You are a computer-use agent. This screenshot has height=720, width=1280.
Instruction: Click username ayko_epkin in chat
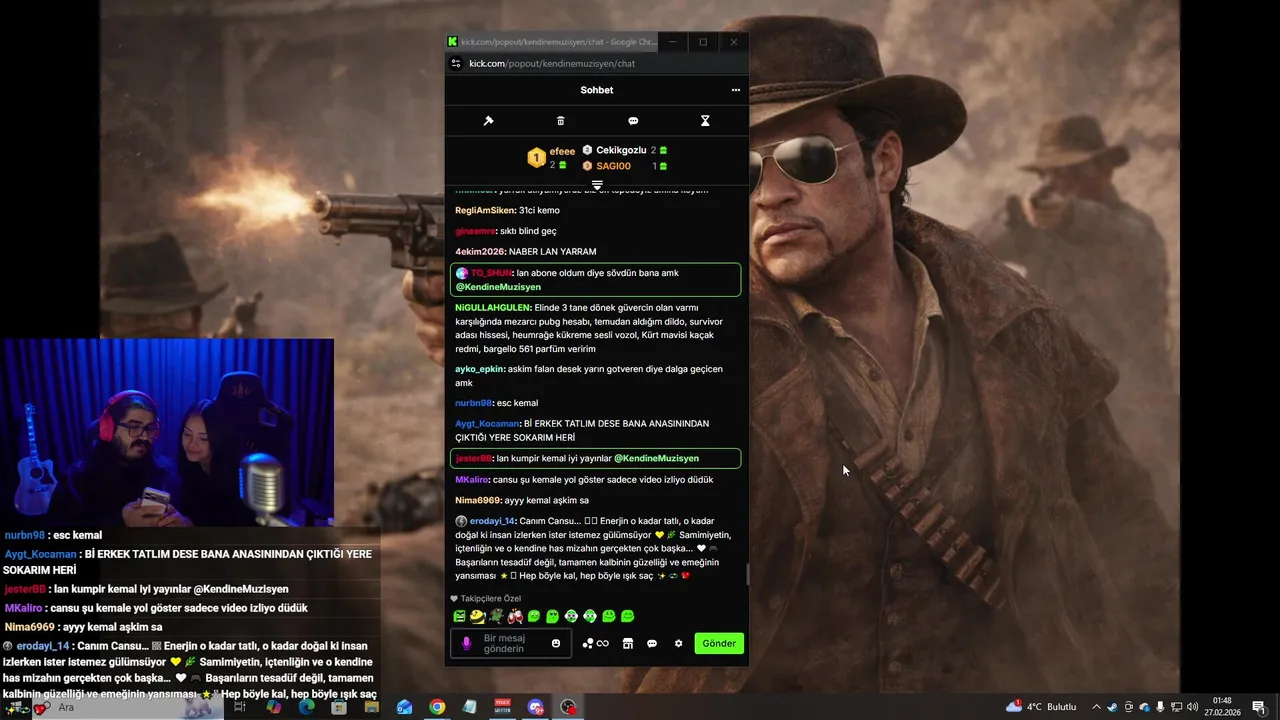pyautogui.click(x=479, y=369)
